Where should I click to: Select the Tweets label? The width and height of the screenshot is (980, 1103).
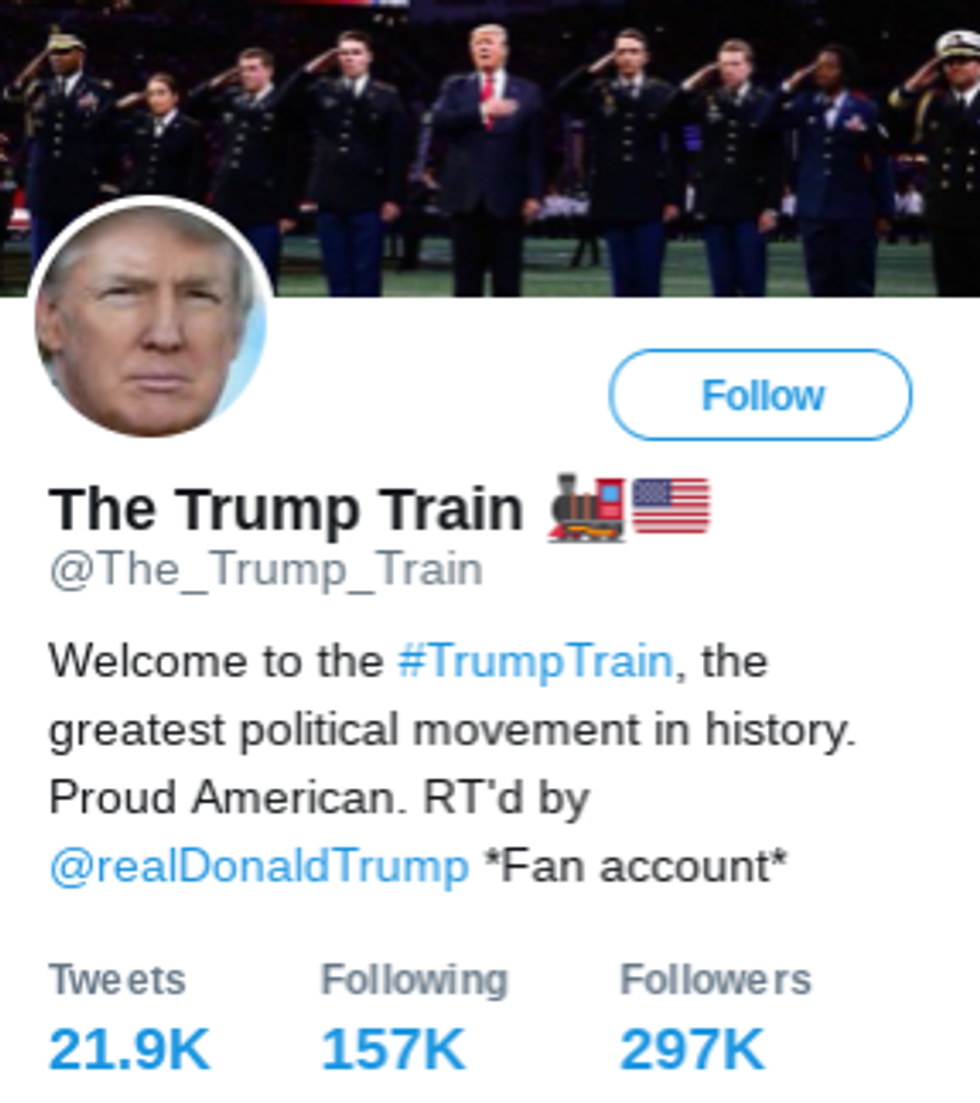pos(117,980)
